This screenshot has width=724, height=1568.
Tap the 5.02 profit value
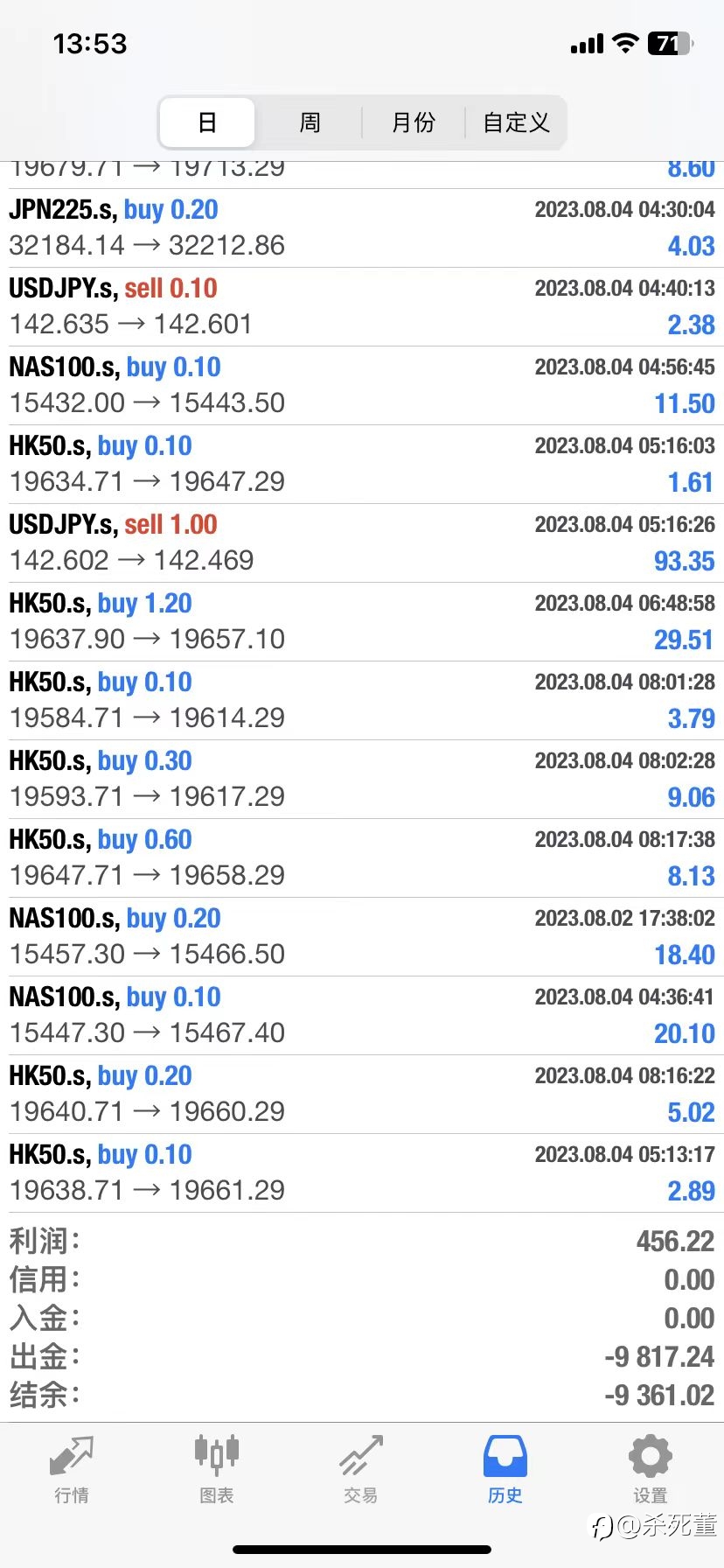tap(692, 1112)
